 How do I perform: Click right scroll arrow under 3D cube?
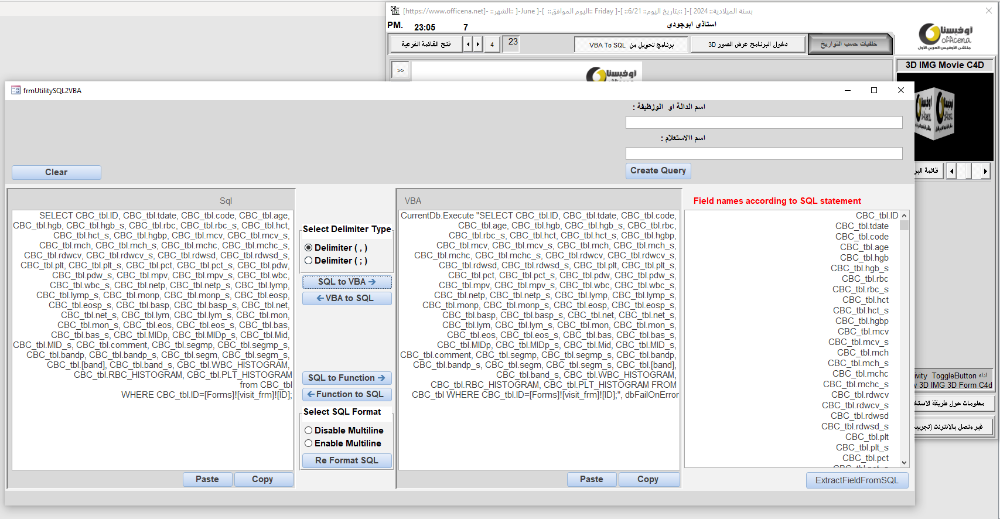985,171
